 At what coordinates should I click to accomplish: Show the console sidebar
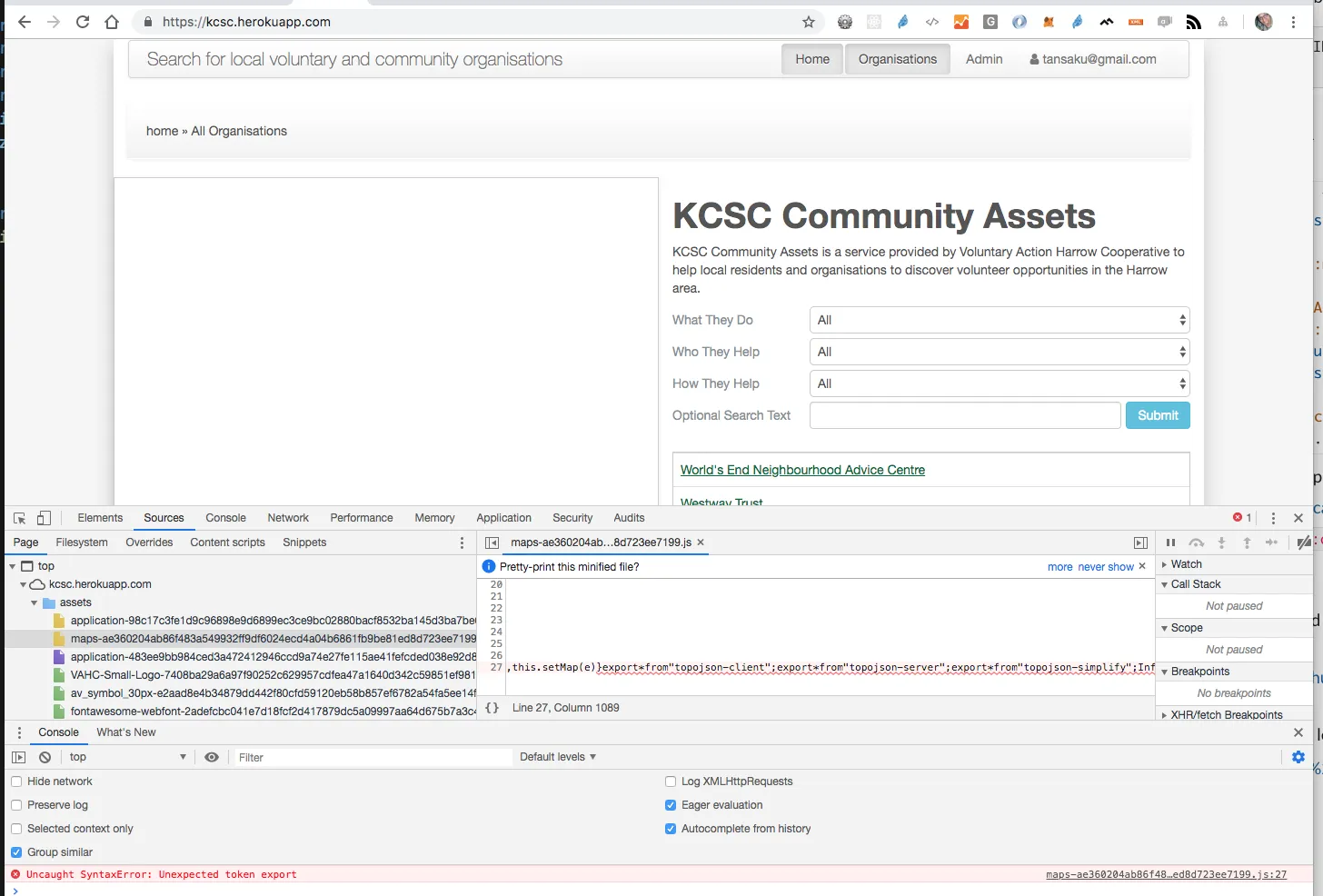pos(19,757)
